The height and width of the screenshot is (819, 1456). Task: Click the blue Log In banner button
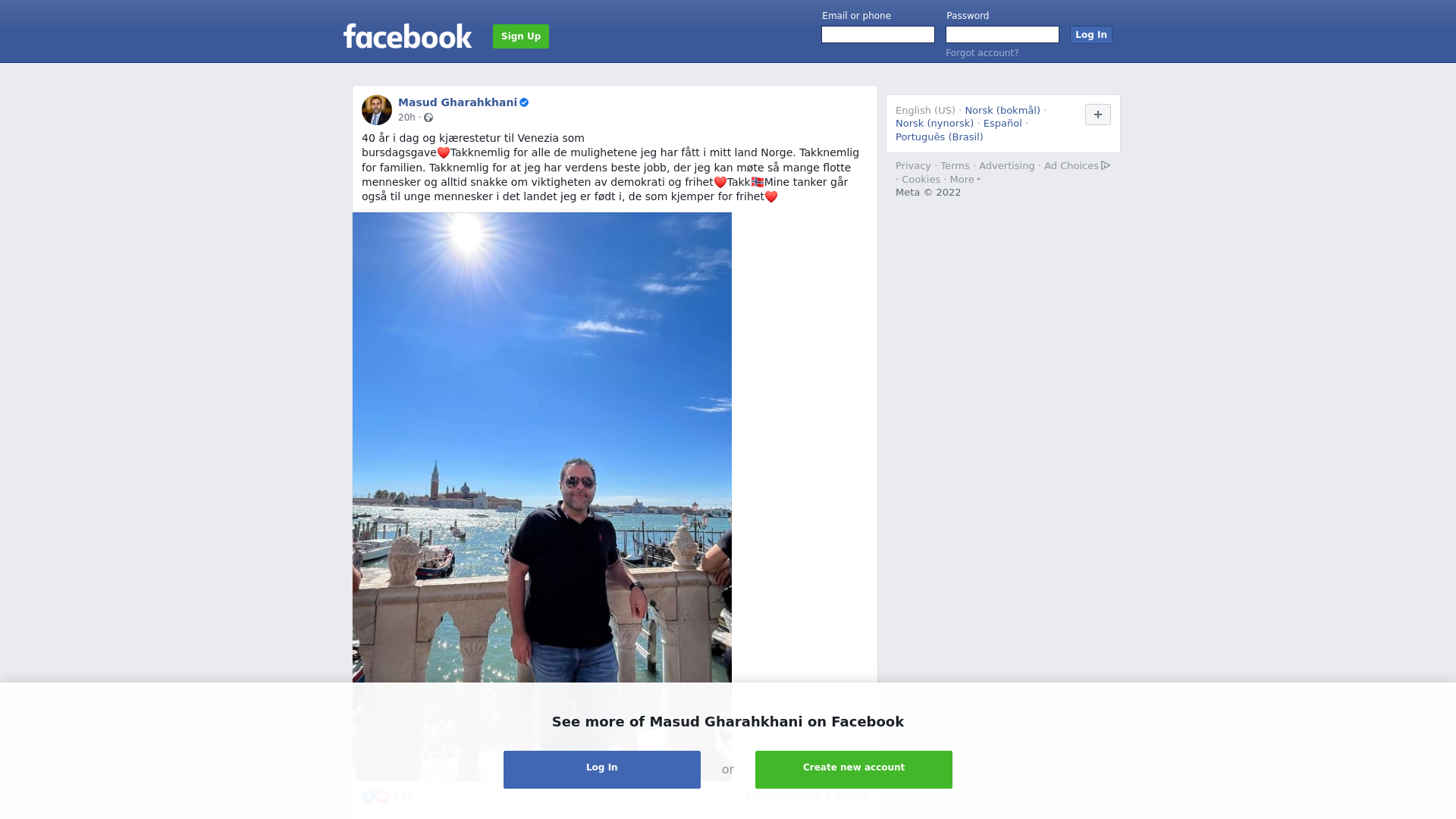(602, 770)
